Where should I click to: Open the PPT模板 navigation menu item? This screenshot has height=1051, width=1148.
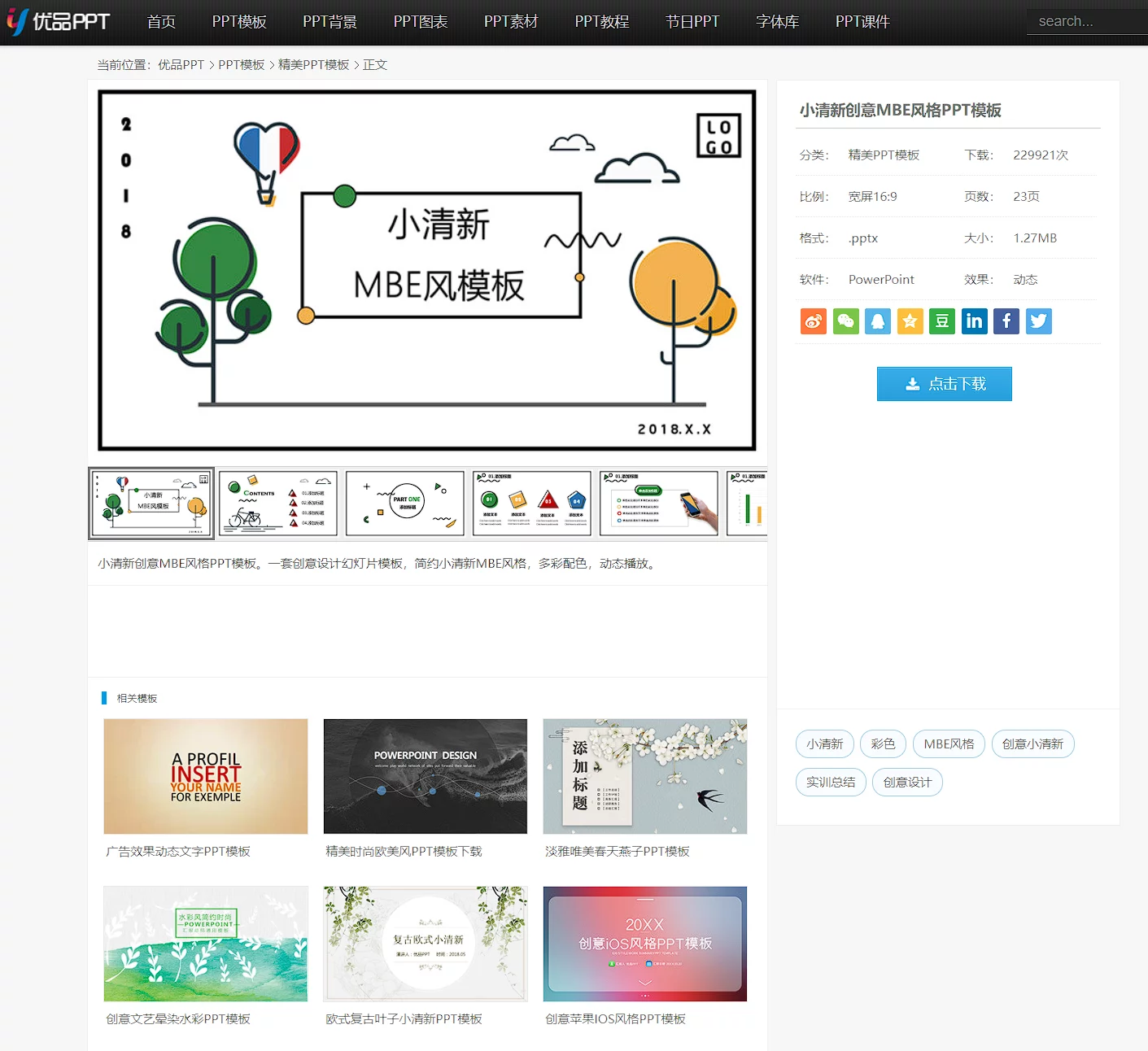239,22
